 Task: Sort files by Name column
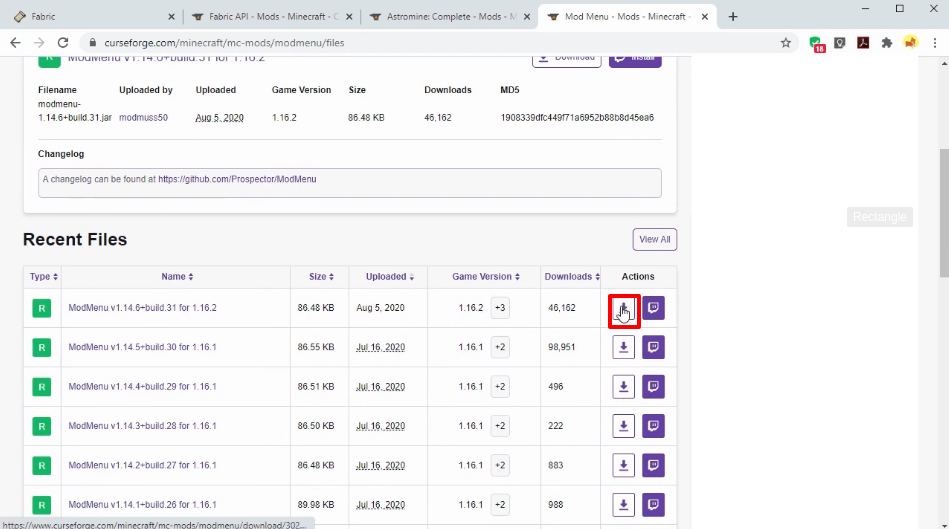(177, 277)
